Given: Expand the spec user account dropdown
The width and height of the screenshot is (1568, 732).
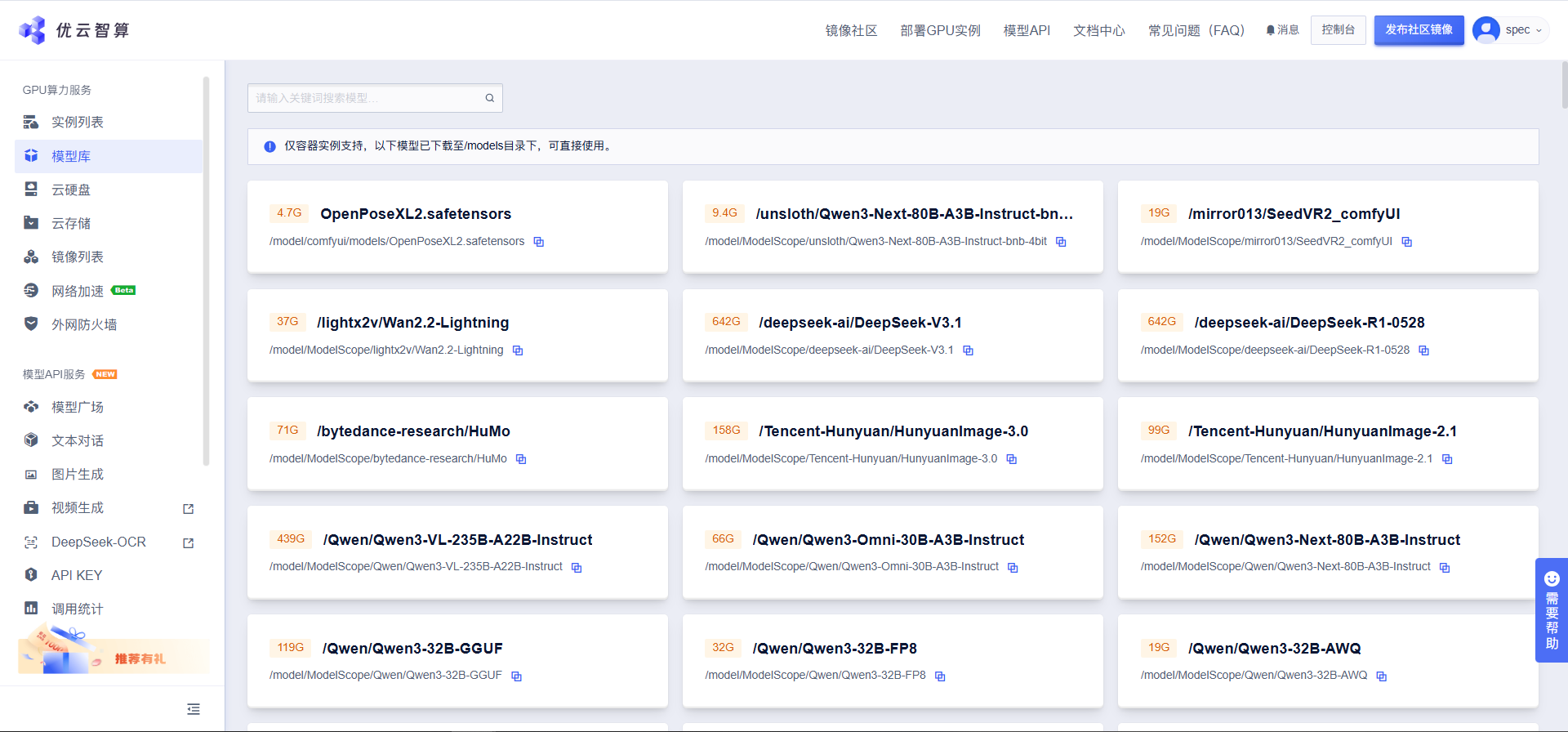Looking at the screenshot, I should [1511, 30].
